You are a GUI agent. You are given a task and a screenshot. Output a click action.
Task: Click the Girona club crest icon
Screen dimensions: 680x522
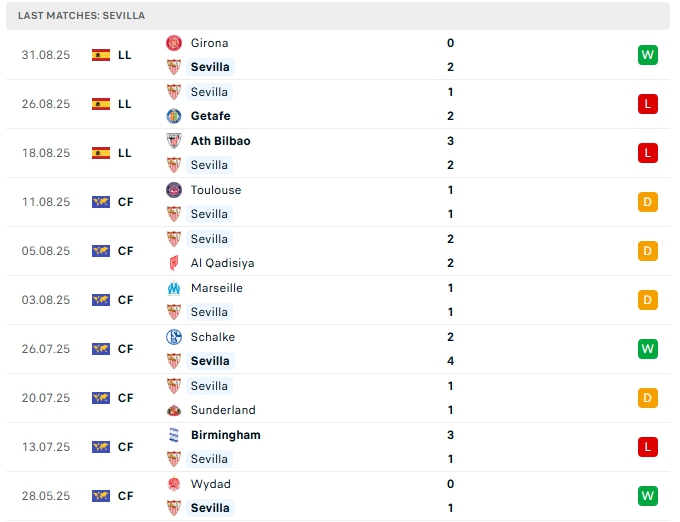(173, 43)
